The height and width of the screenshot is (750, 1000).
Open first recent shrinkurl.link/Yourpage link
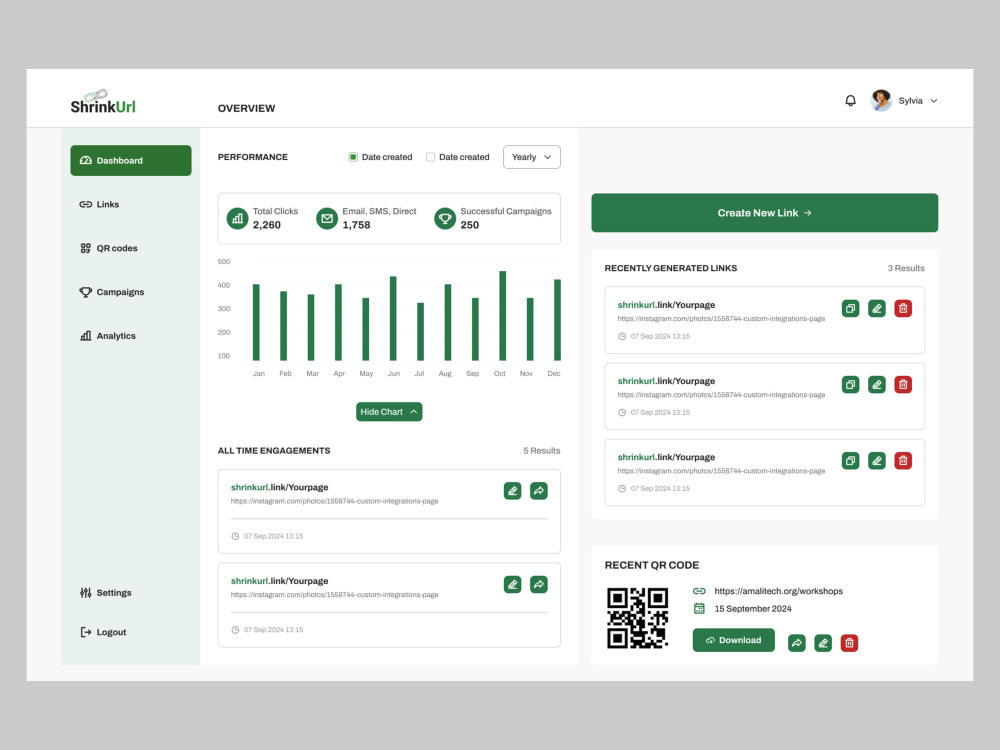[x=666, y=305]
